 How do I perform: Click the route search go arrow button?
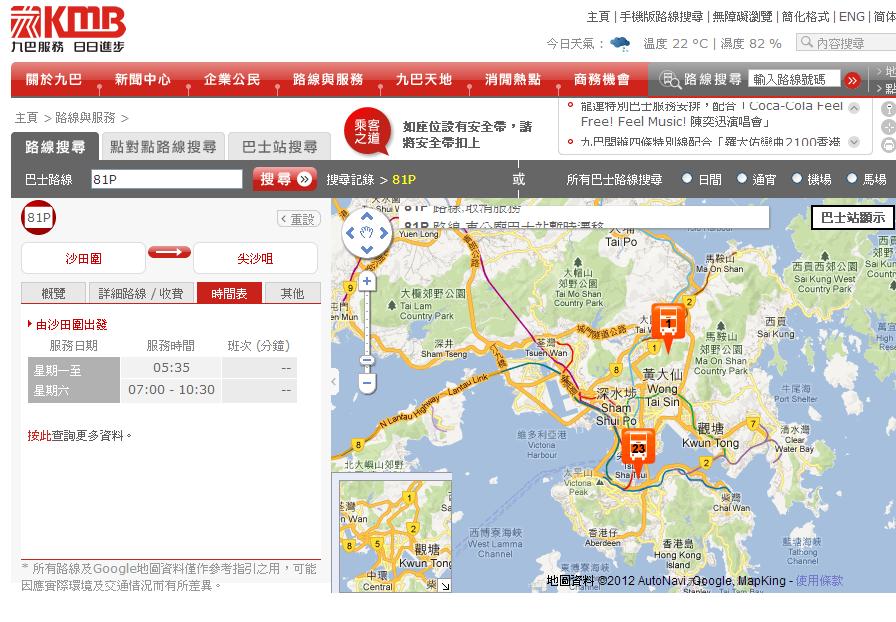point(852,80)
